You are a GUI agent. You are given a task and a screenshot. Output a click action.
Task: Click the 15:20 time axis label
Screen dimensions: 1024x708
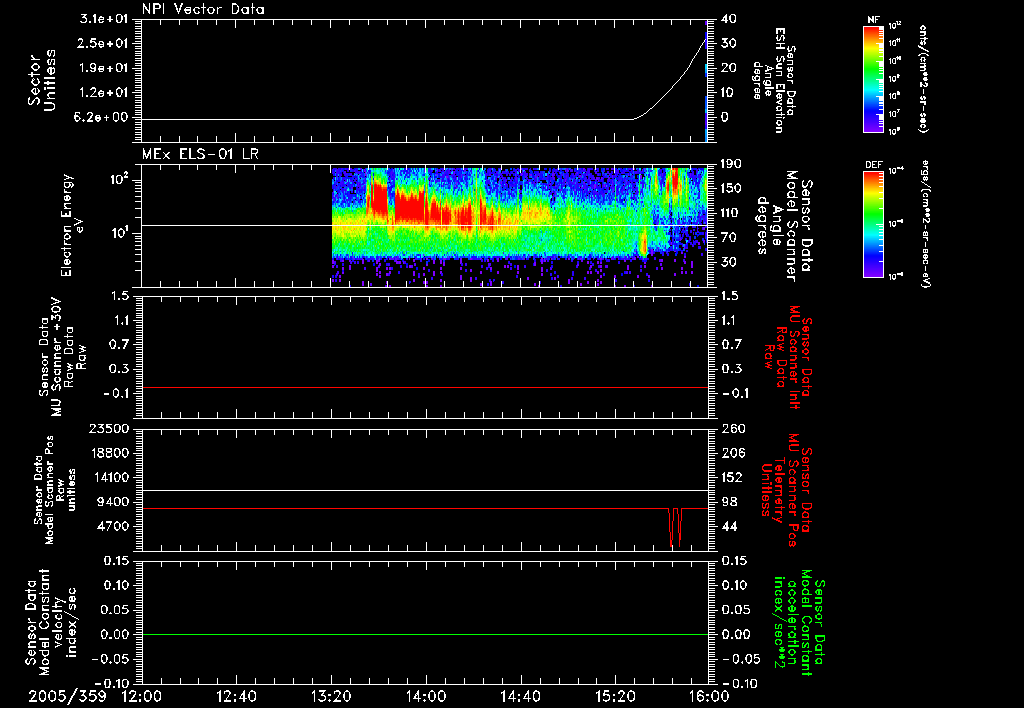[x=615, y=696]
